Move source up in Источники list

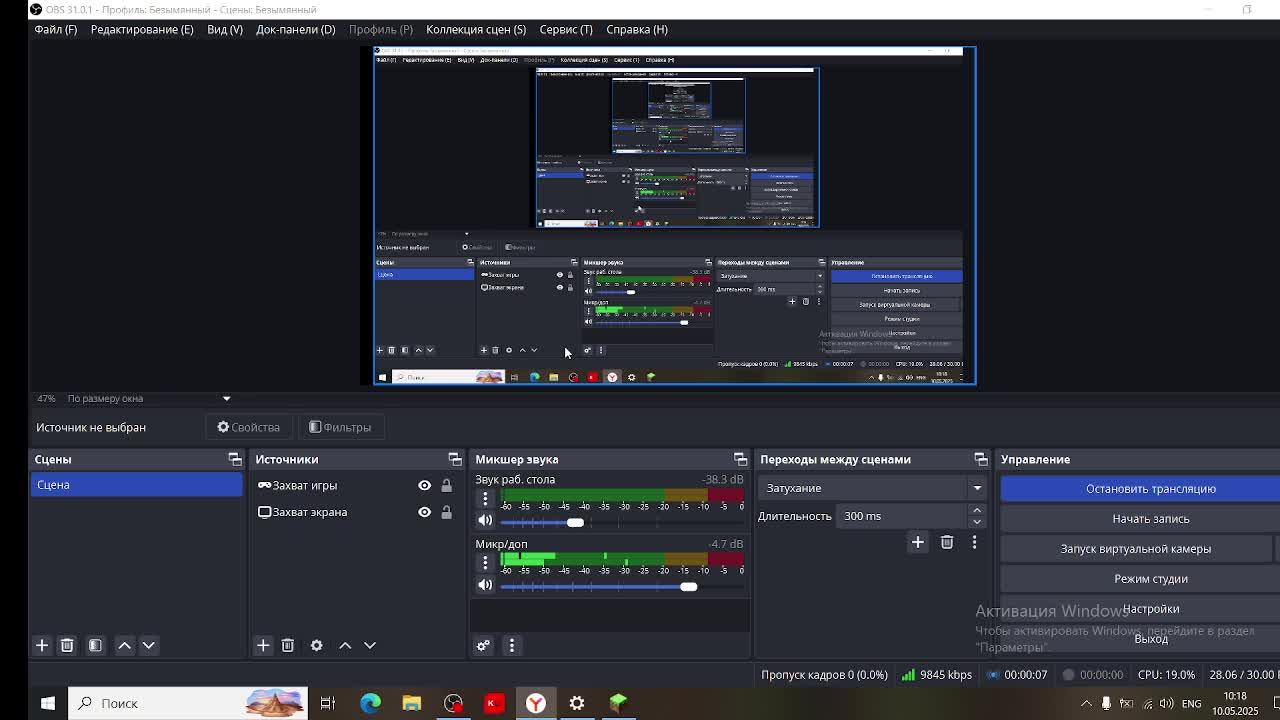(345, 645)
